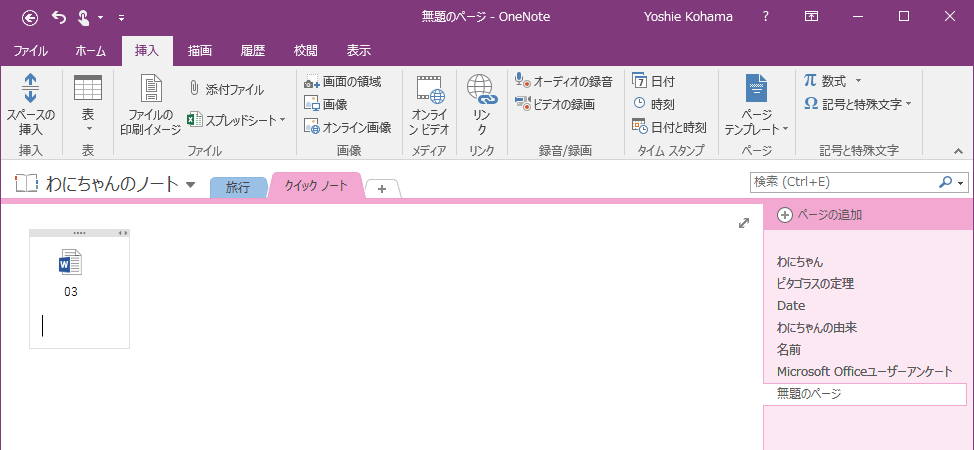Start ビデオの録画

point(555,104)
